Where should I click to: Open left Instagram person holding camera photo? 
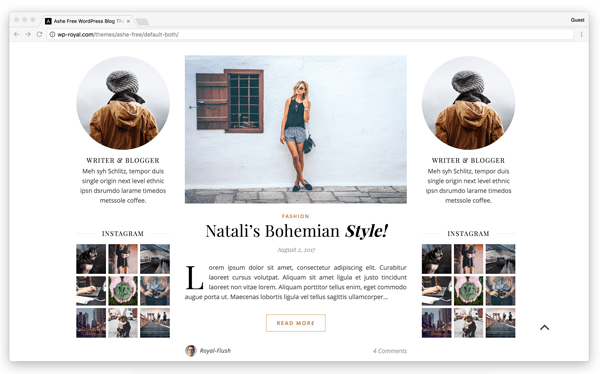coord(155,291)
